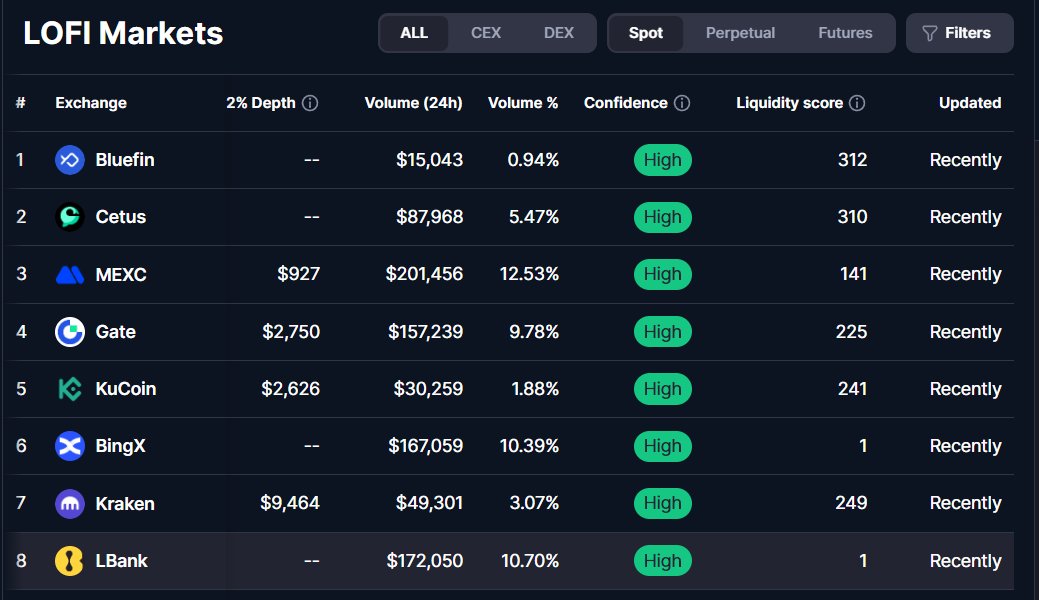Click the 12.53% volume share for MEXC
The width and height of the screenshot is (1039, 600).
529,274
